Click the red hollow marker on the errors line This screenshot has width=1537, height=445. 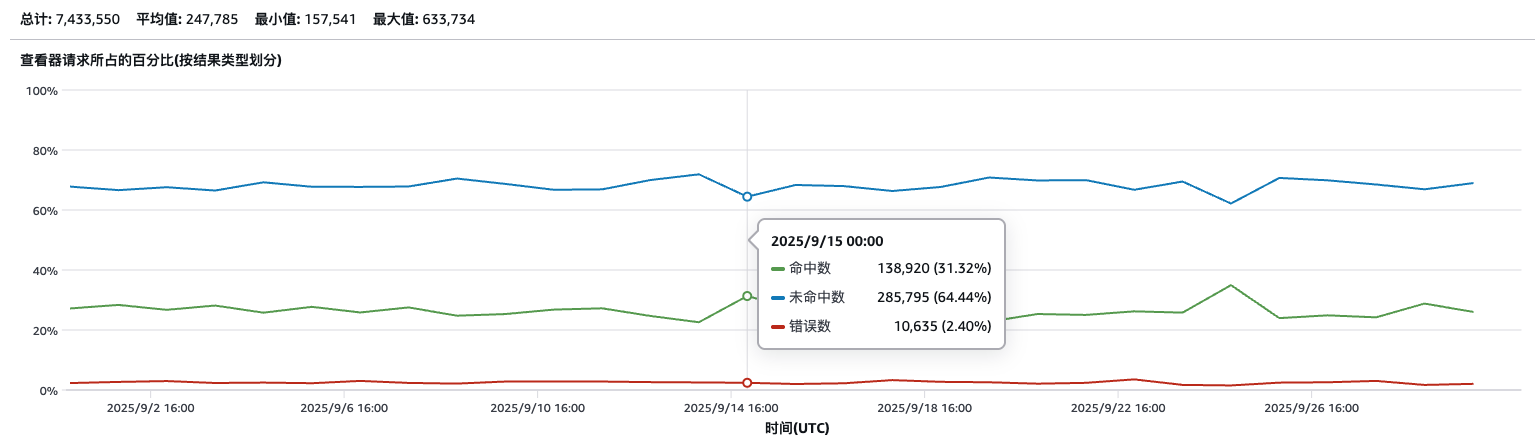pyautogui.click(x=747, y=383)
